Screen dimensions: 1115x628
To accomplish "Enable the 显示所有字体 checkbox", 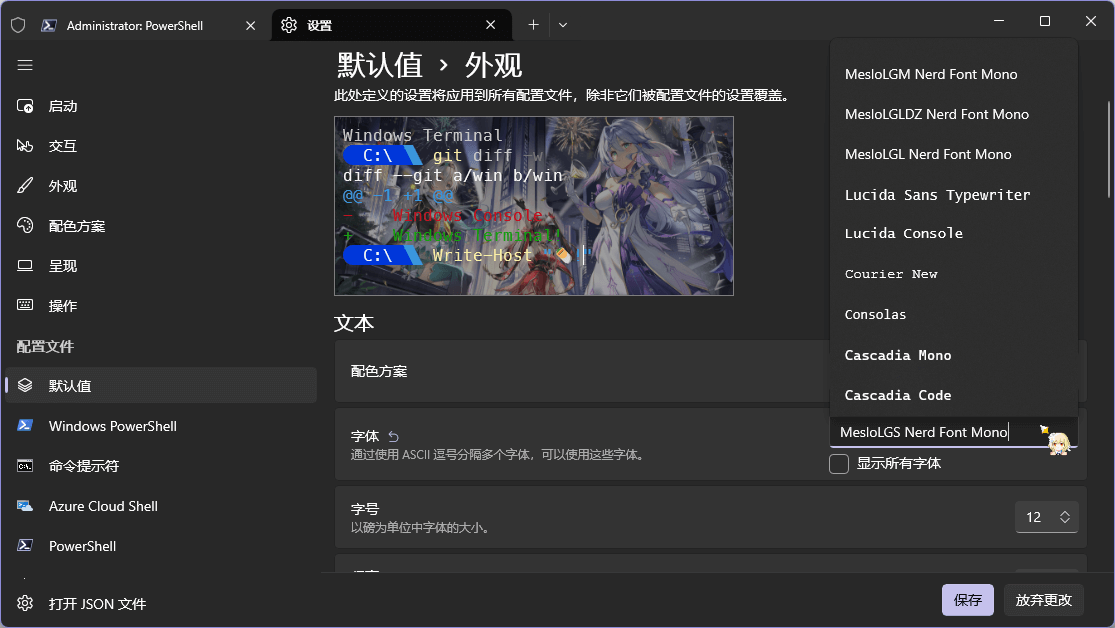I will tap(840, 464).
